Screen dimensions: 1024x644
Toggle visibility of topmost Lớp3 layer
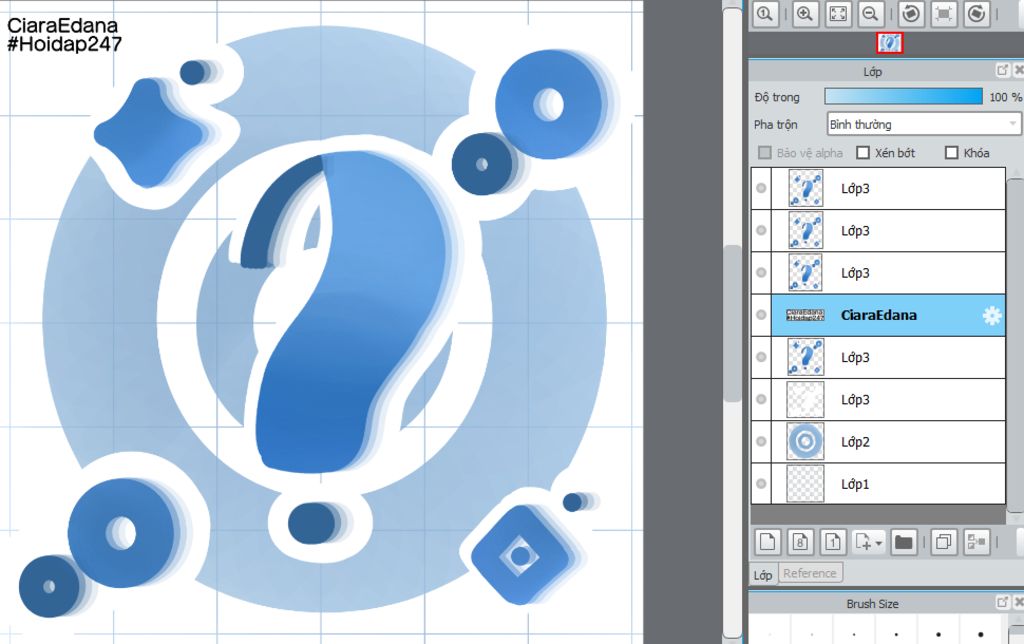tap(761, 188)
